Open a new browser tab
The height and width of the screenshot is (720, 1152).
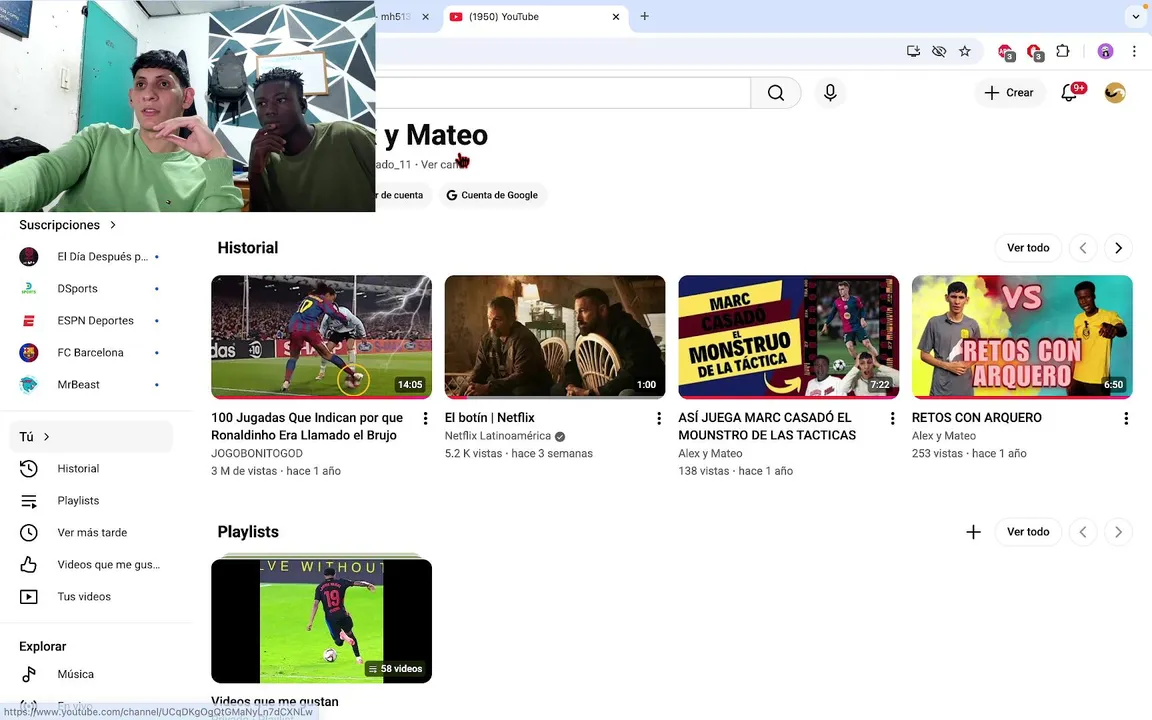click(644, 16)
